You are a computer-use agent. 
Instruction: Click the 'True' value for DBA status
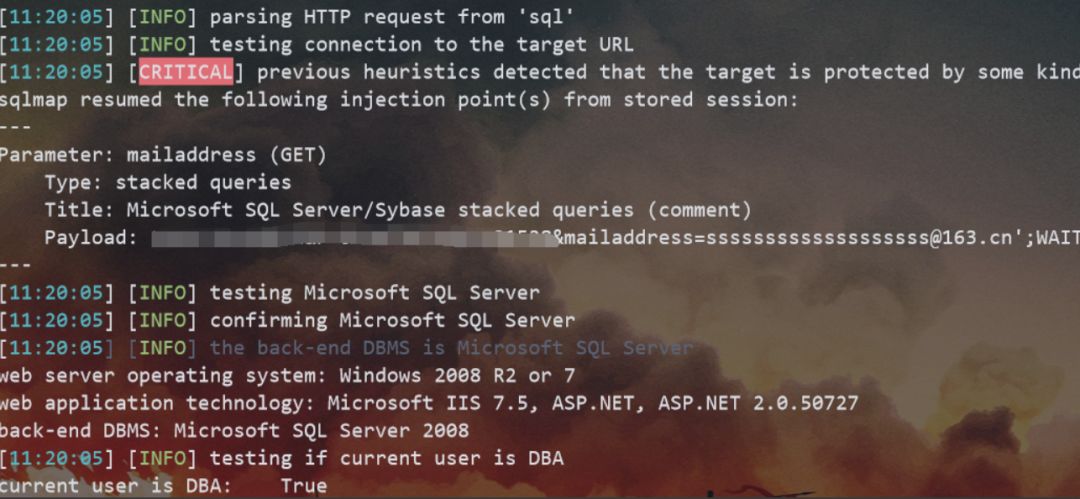[x=303, y=486]
